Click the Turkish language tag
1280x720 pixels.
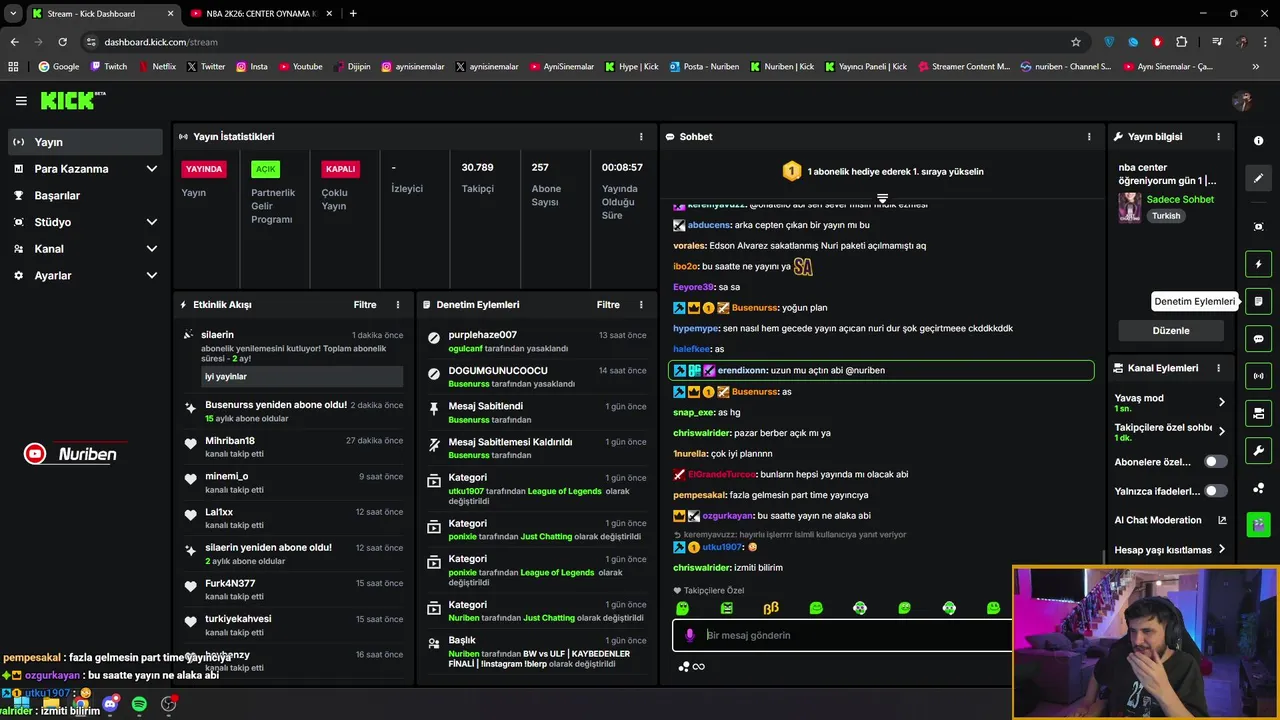pos(1166,216)
